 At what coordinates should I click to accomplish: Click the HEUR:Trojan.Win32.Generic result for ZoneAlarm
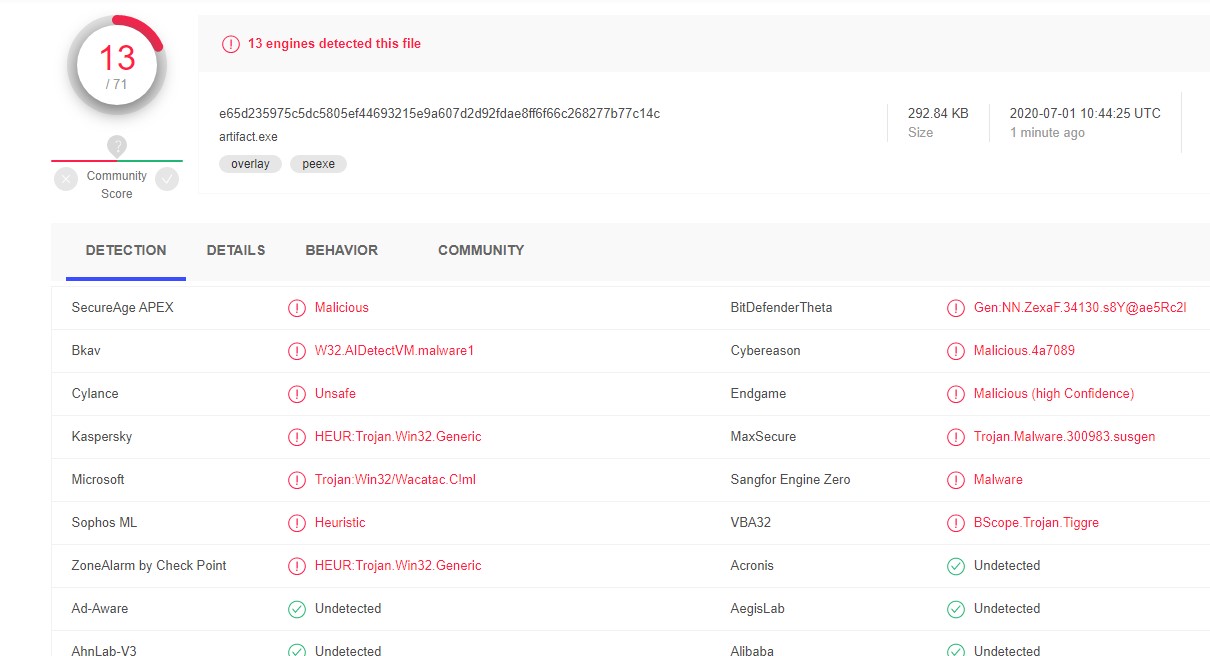click(x=398, y=566)
